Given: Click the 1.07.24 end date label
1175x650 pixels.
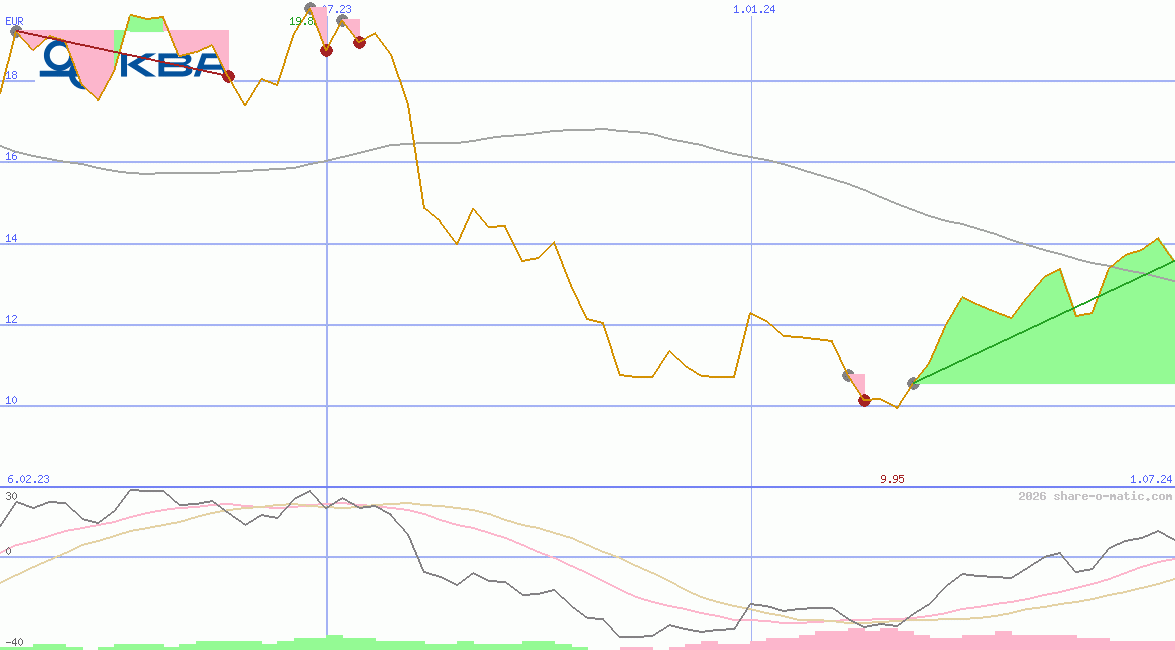Looking at the screenshot, I should [x=1150, y=479].
